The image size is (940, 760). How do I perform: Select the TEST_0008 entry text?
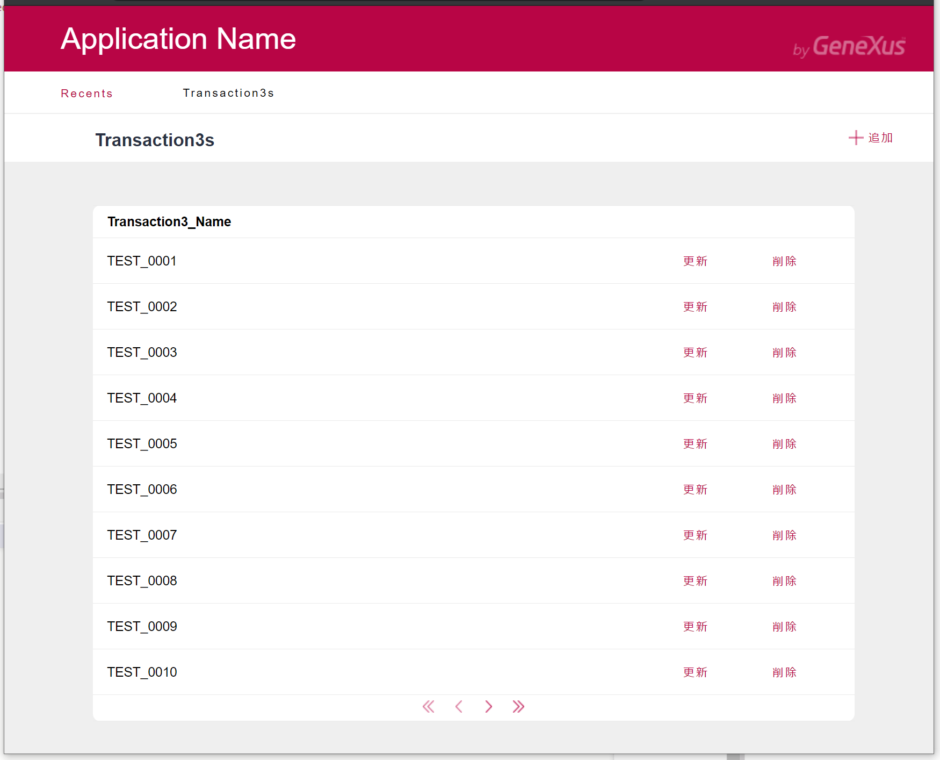tap(142, 581)
